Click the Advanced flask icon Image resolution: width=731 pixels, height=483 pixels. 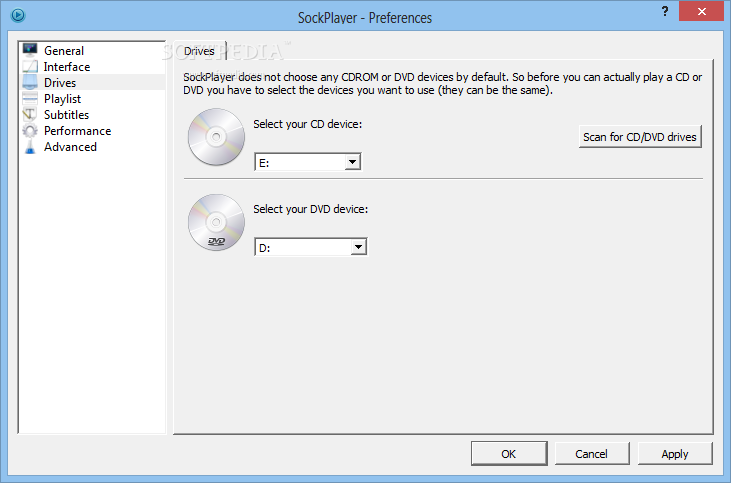pos(30,147)
